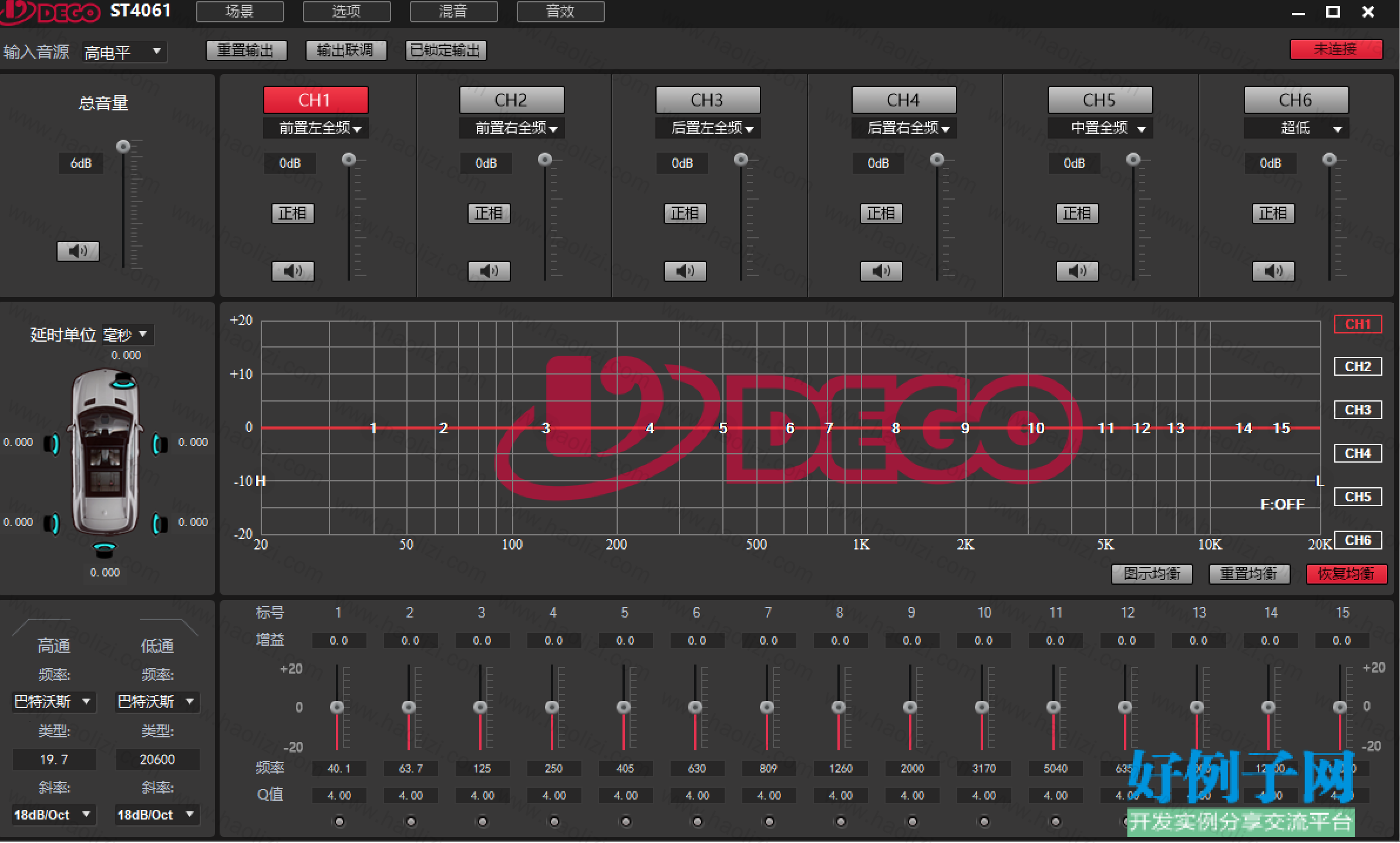
Task: Click the red 恢复均衡 button
Action: (1347, 574)
